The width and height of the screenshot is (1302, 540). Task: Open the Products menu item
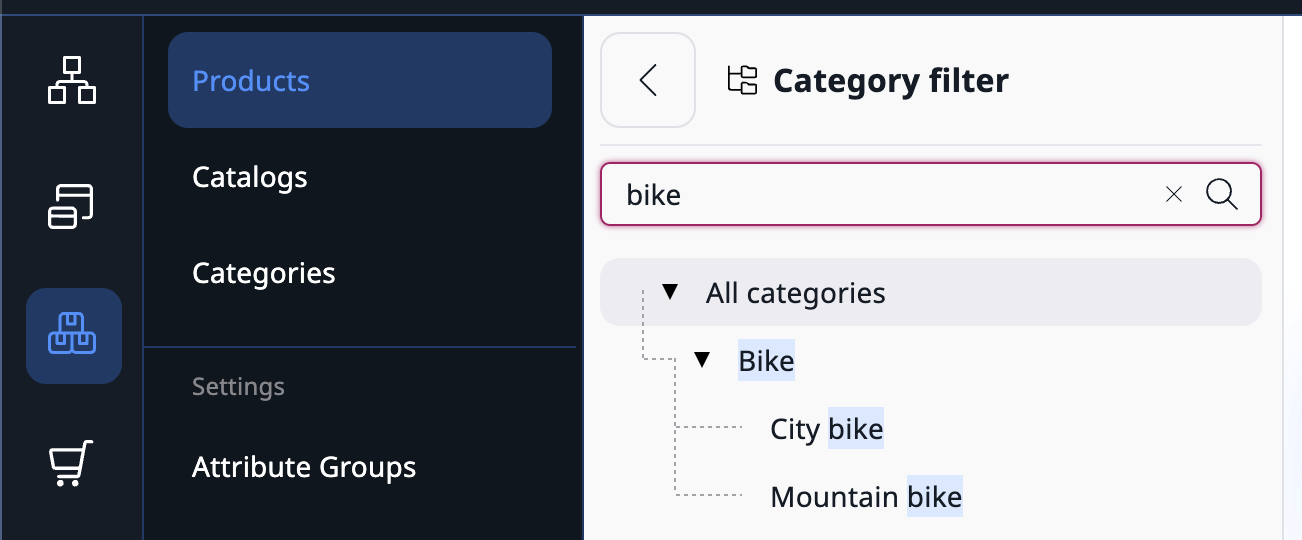tap(251, 81)
